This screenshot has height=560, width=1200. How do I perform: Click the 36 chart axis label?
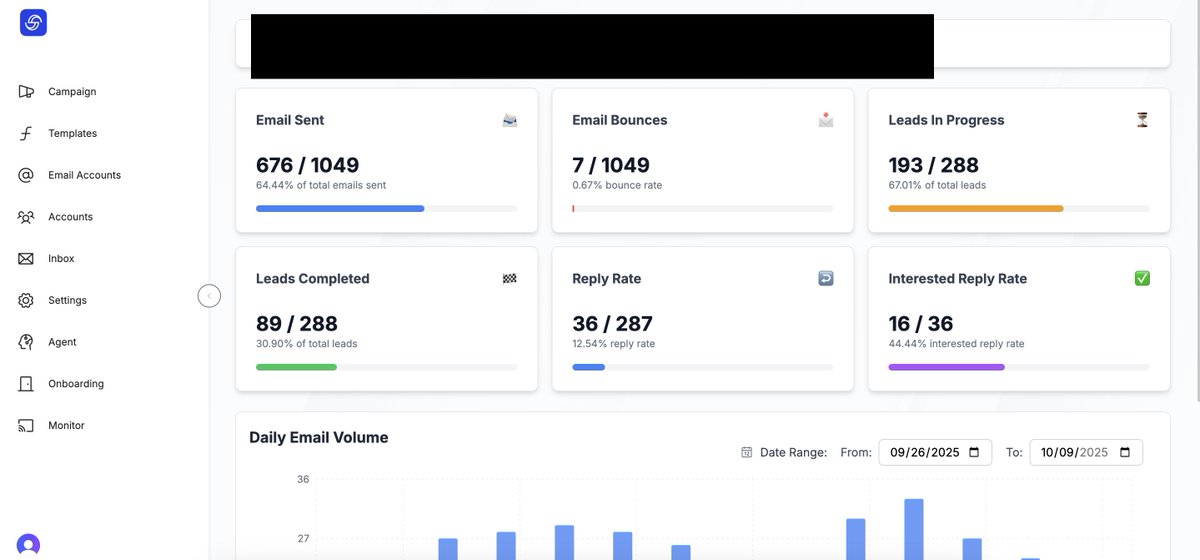[x=303, y=480]
